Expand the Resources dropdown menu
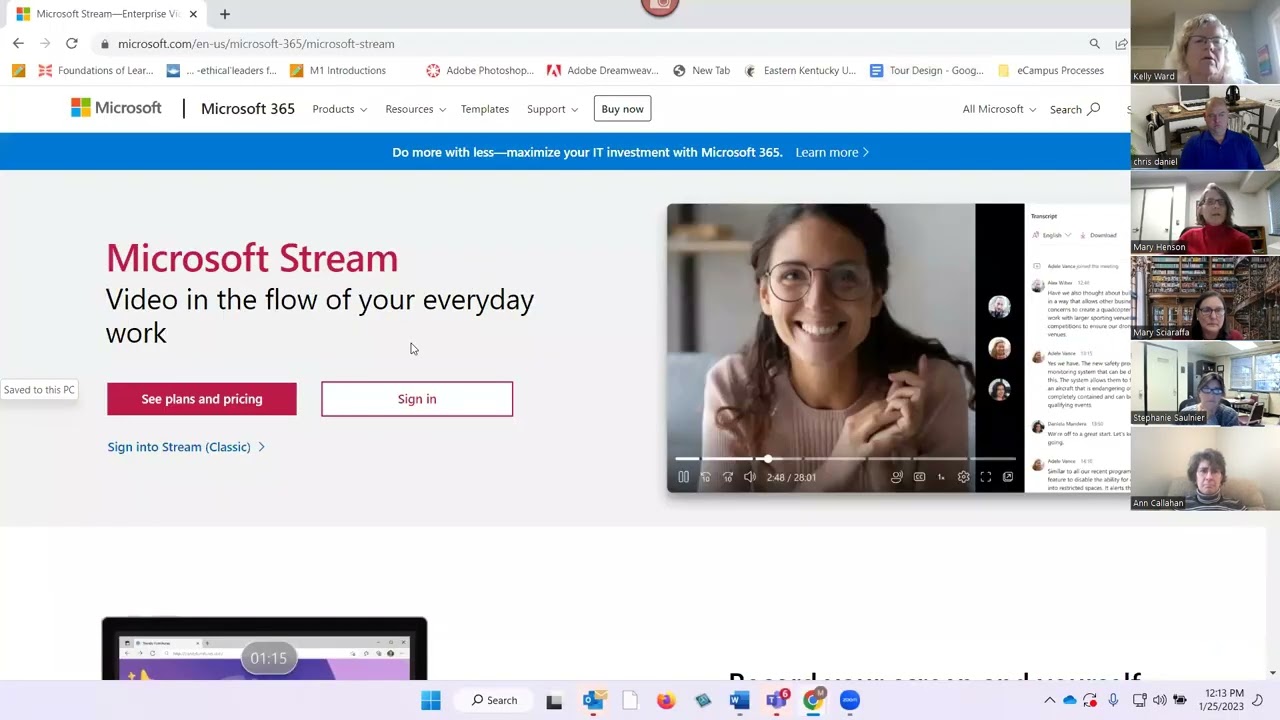The width and height of the screenshot is (1280, 720). click(x=415, y=109)
